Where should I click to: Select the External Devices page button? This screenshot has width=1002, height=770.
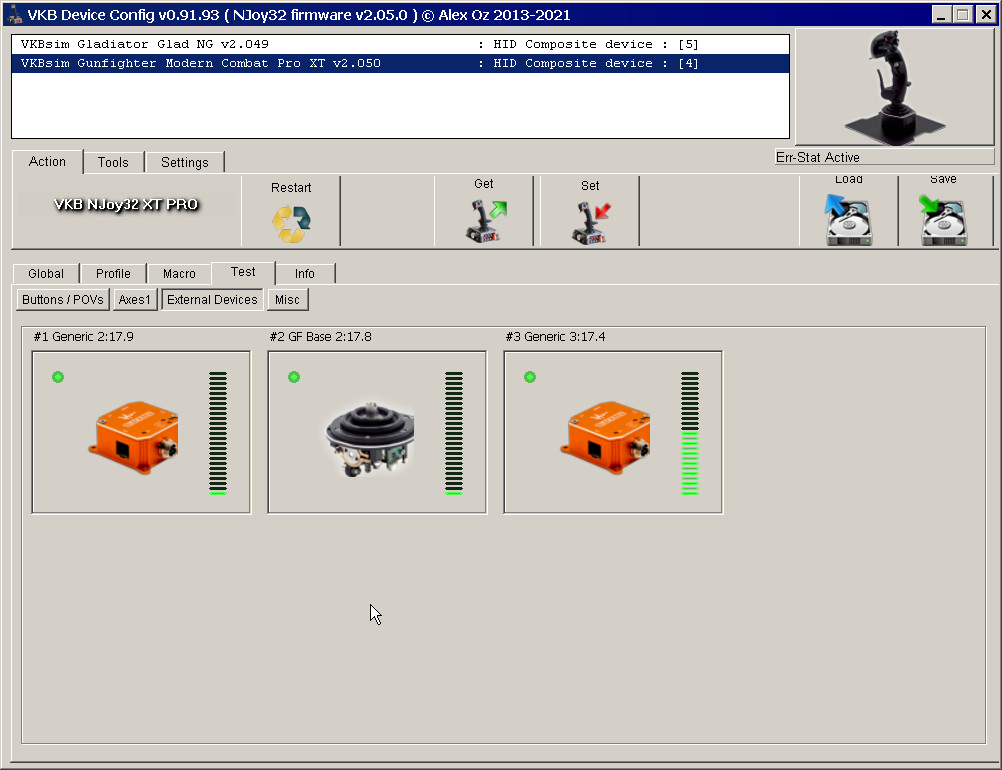tap(212, 300)
